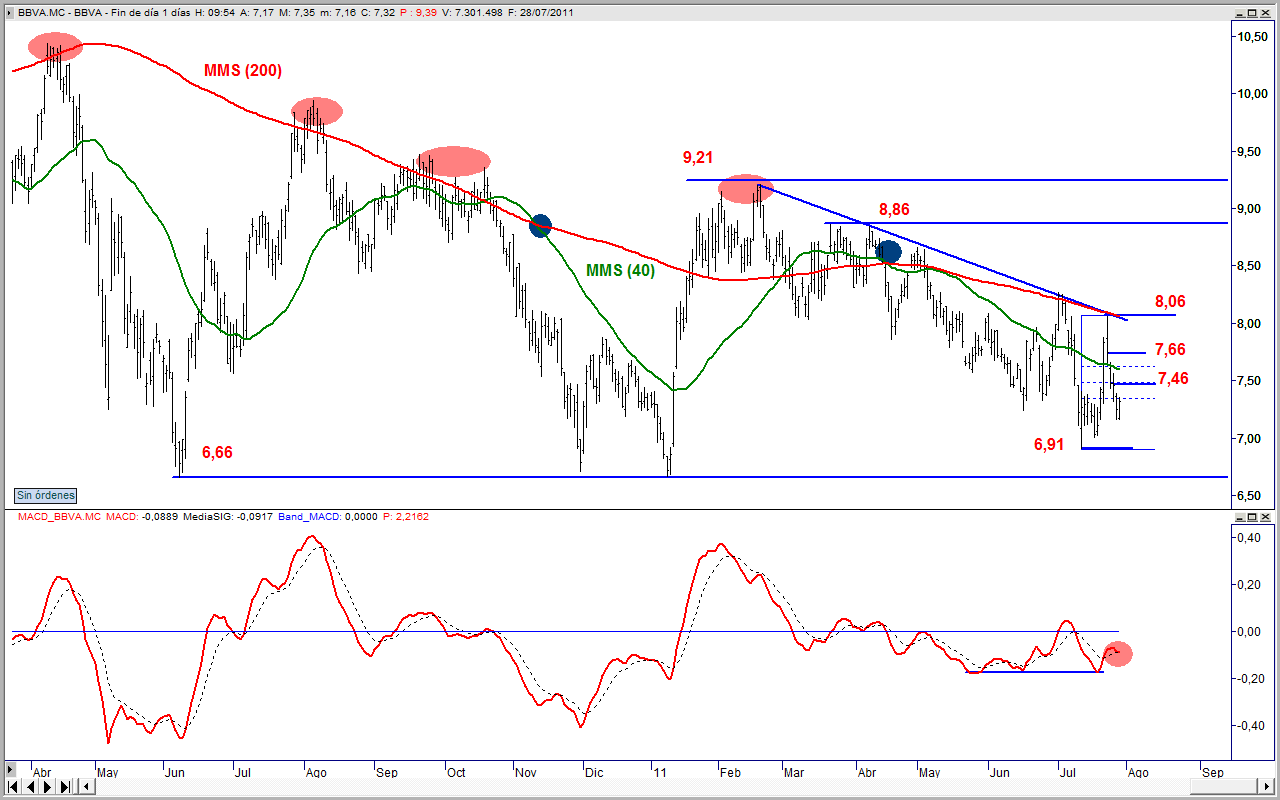Image resolution: width=1280 pixels, height=800 pixels.
Task: Select the 'MMS (200)' moving average label
Action: click(243, 71)
